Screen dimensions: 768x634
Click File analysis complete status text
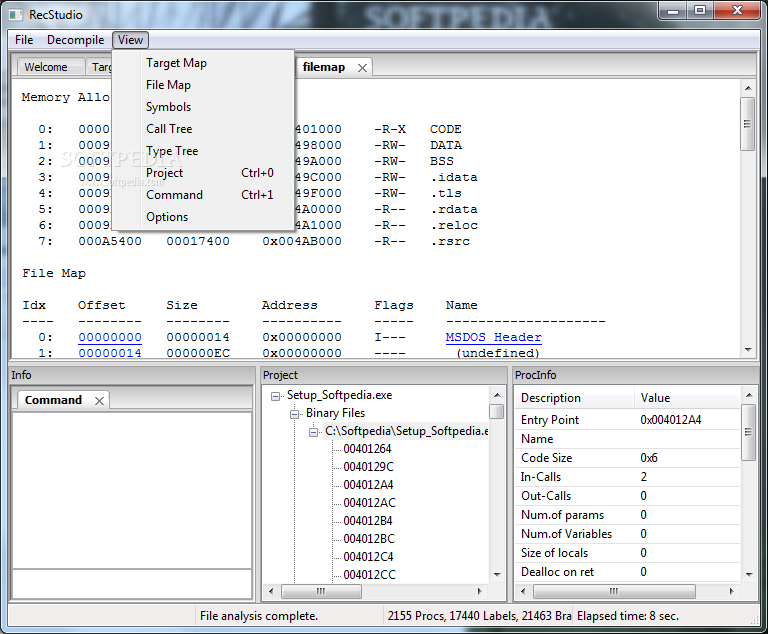[259, 616]
